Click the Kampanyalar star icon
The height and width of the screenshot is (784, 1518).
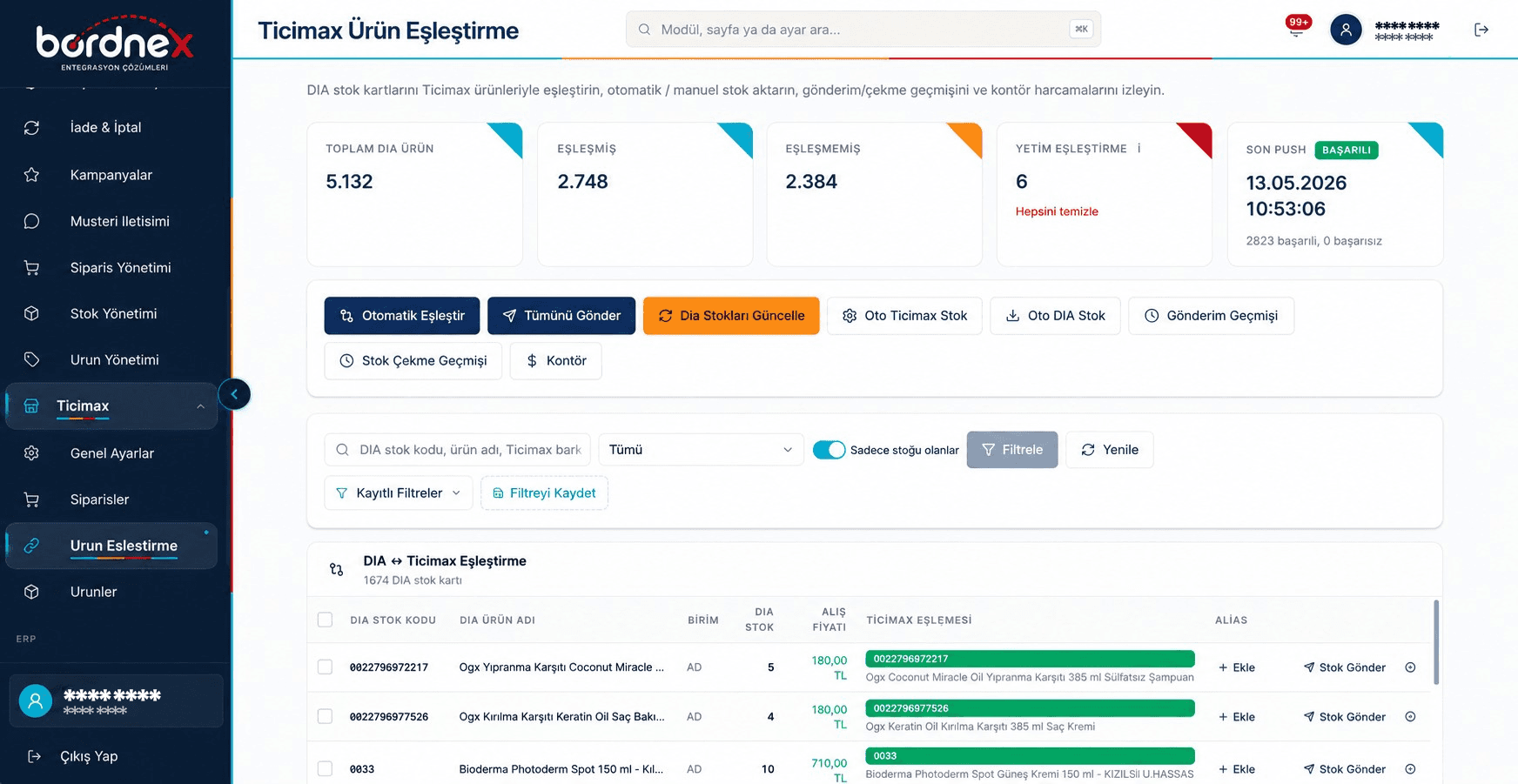click(x=31, y=175)
